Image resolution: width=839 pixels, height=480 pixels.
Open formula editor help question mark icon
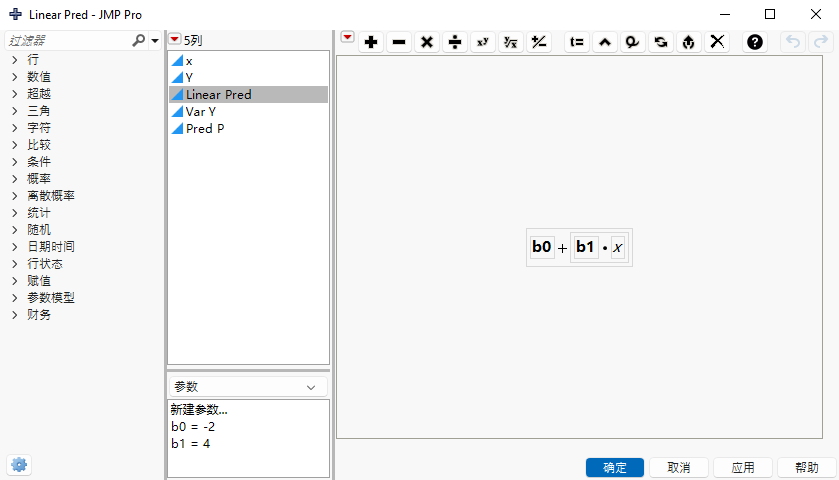(x=755, y=42)
